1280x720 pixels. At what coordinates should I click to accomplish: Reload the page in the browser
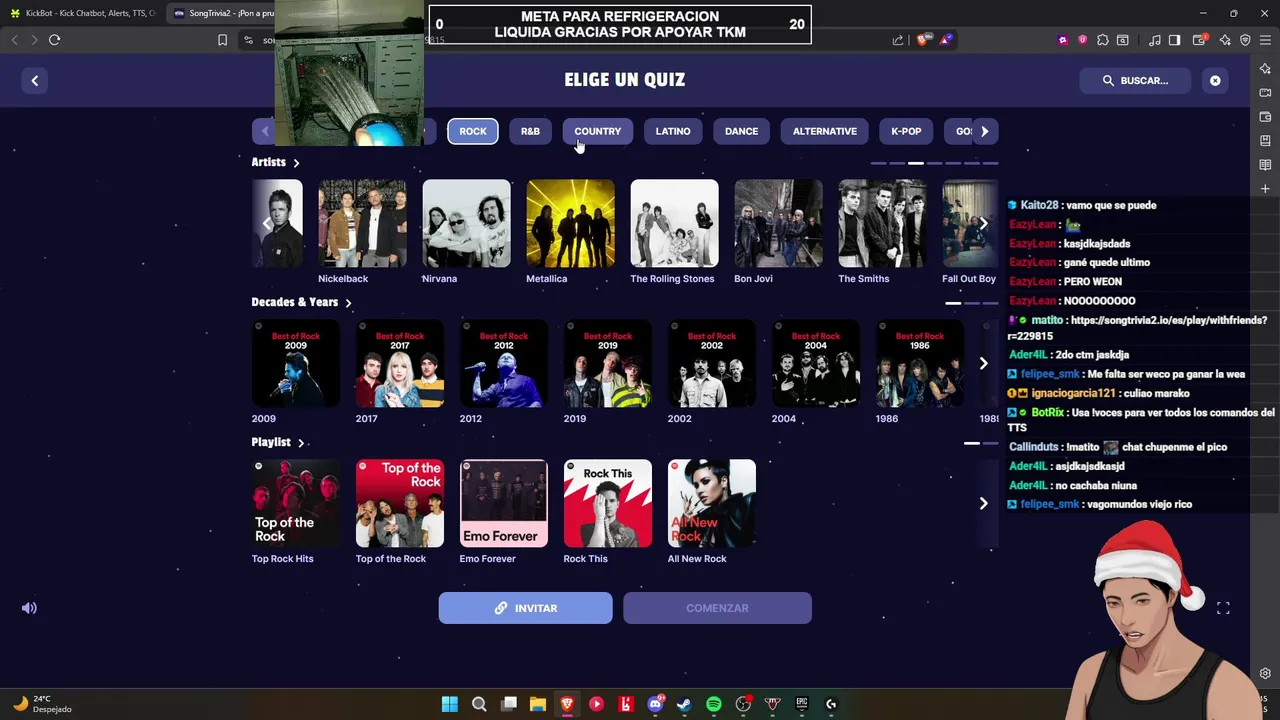pos(54,40)
